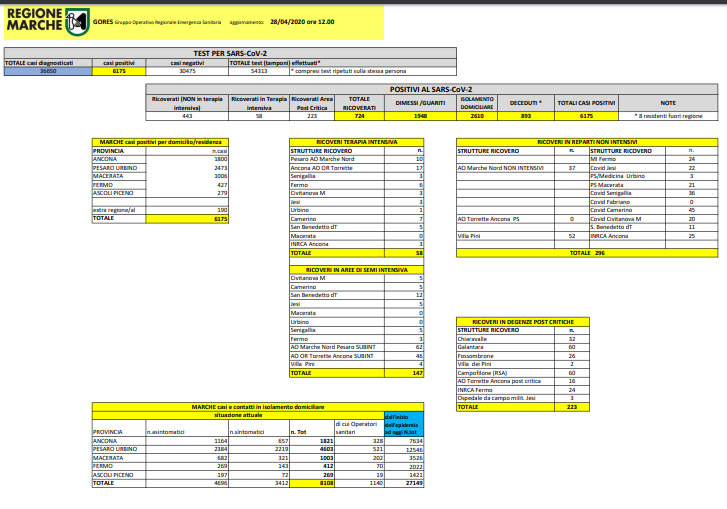Select 'MARCHE casi e contatti in isolamento domiciliare' title
The width and height of the screenshot is (727, 509).
click(x=258, y=407)
